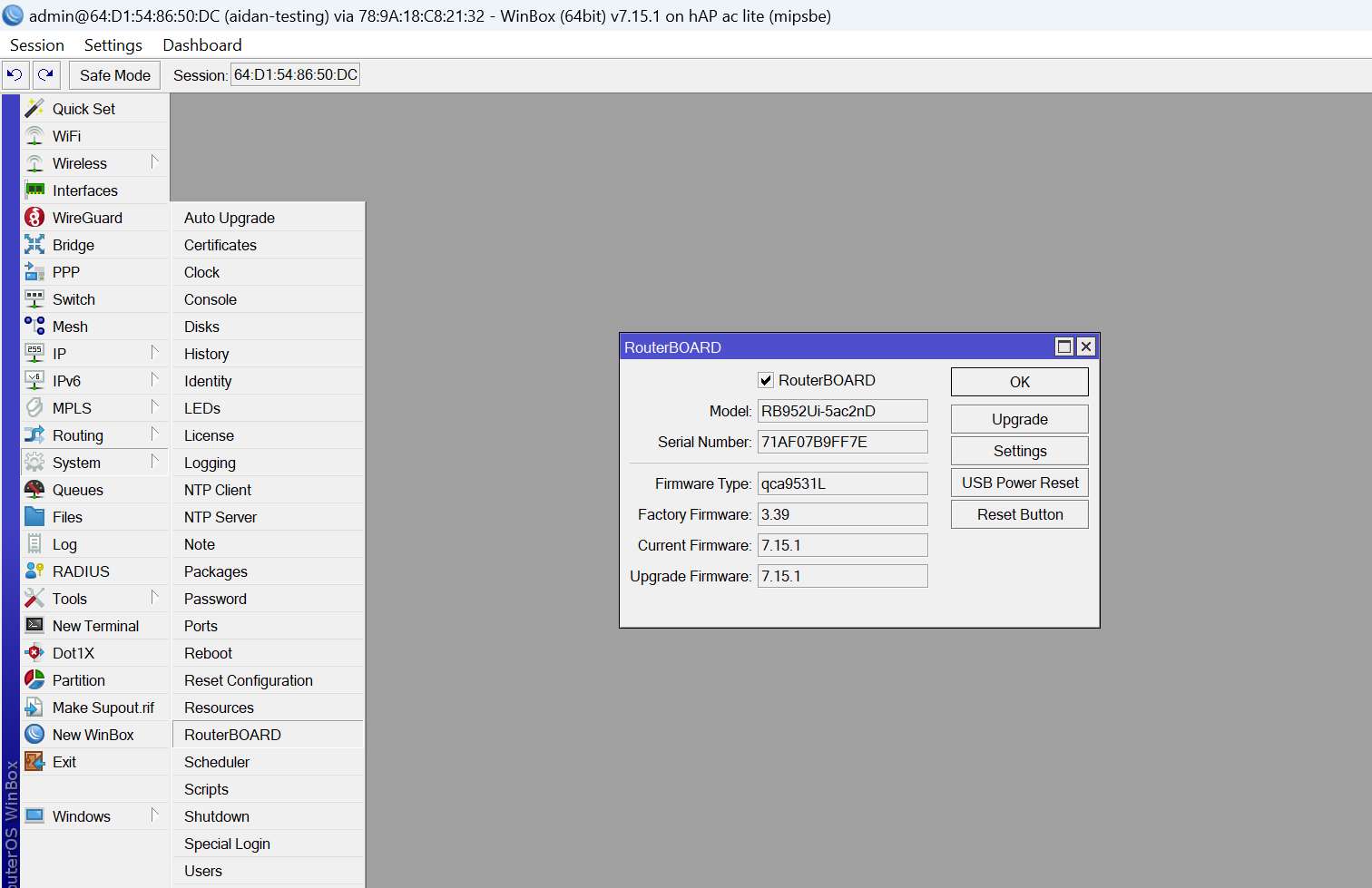Screen dimensions: 1372x888
Task: Click the Make Supout.rif icon
Action: [34, 707]
